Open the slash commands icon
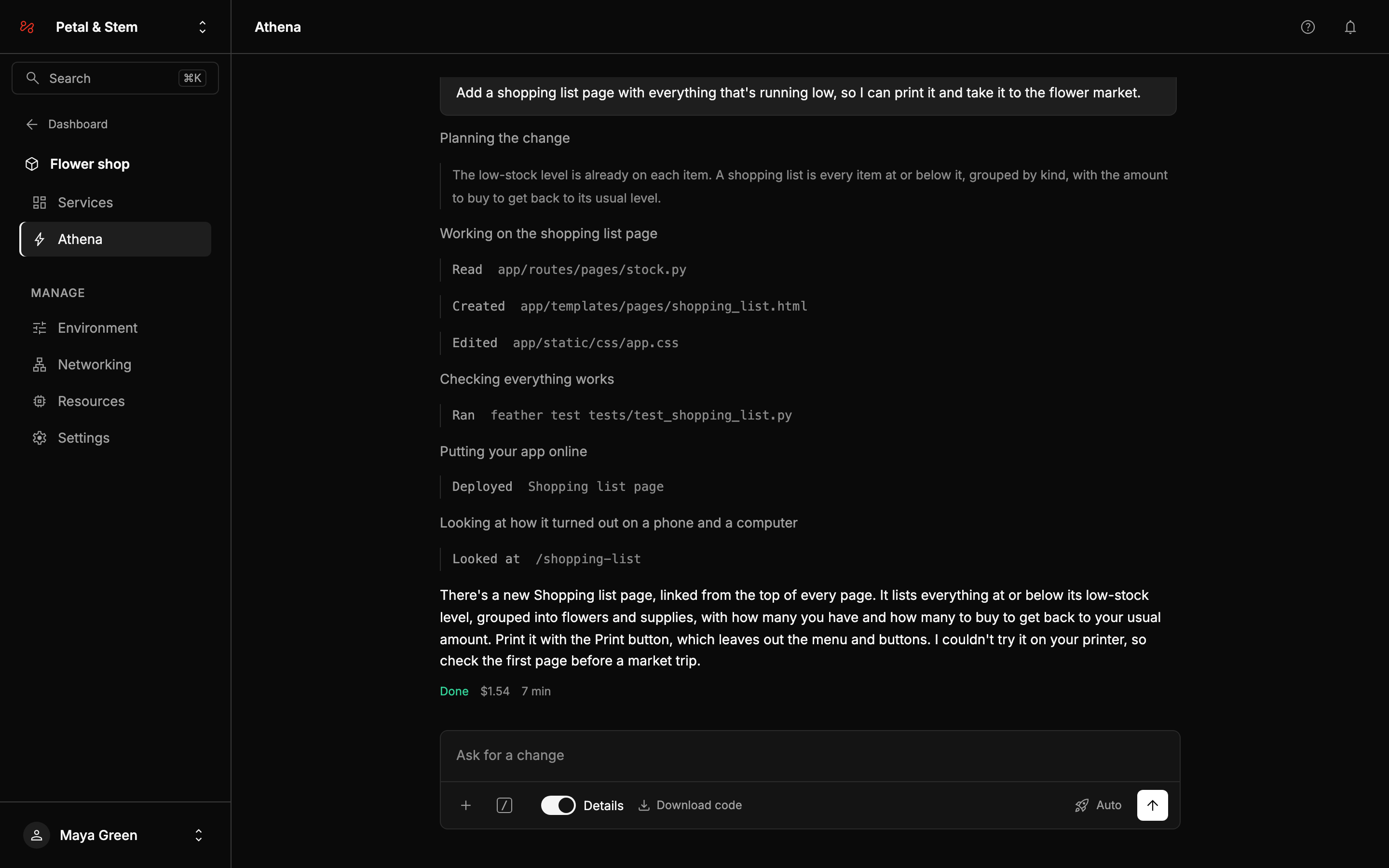The height and width of the screenshot is (868, 1389). 504,805
